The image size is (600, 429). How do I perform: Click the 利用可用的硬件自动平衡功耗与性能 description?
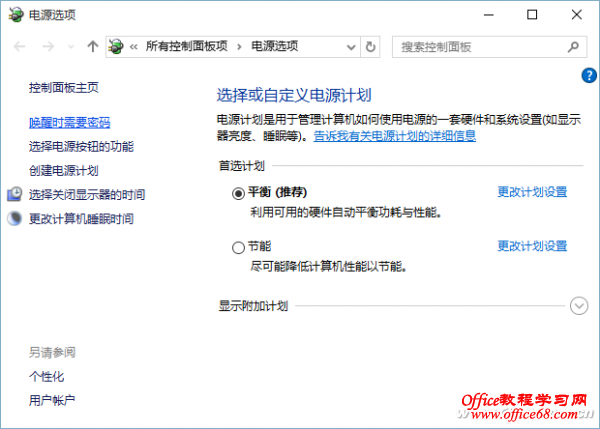pyautogui.click(x=346, y=212)
